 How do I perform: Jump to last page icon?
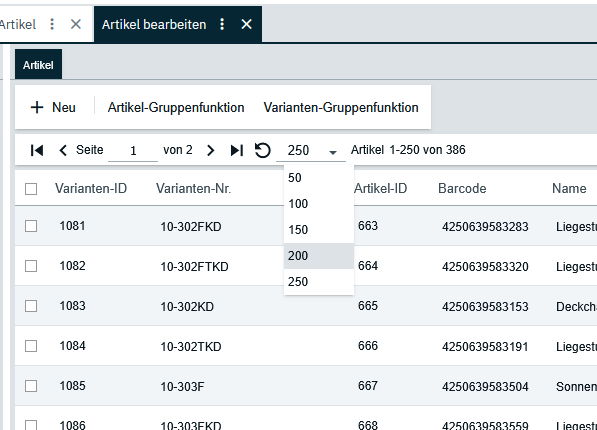(237, 150)
